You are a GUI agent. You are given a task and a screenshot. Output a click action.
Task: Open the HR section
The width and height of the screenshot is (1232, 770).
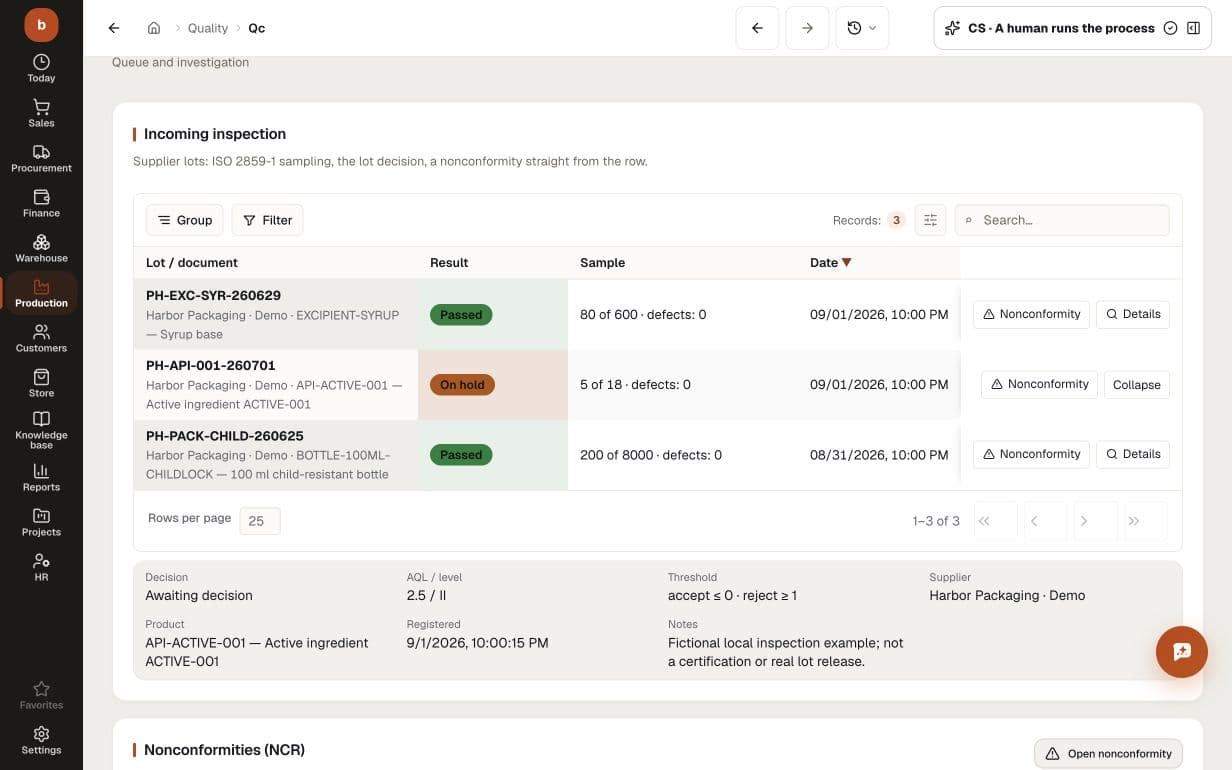point(41,567)
